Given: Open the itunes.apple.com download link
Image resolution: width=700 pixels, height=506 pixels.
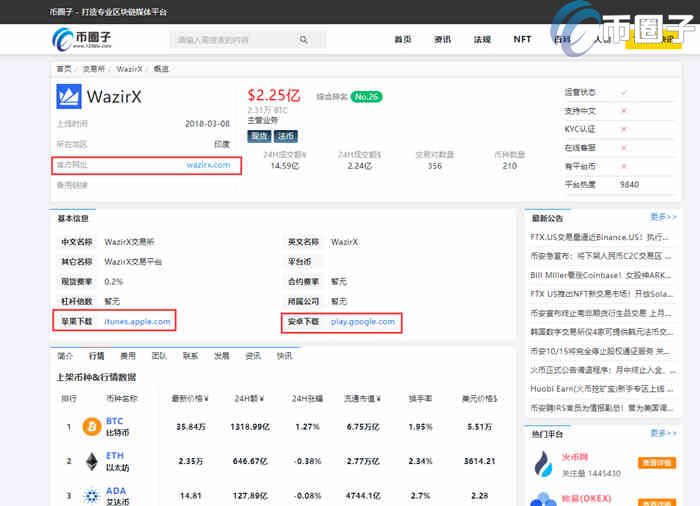Looking at the screenshot, I should (x=137, y=322).
